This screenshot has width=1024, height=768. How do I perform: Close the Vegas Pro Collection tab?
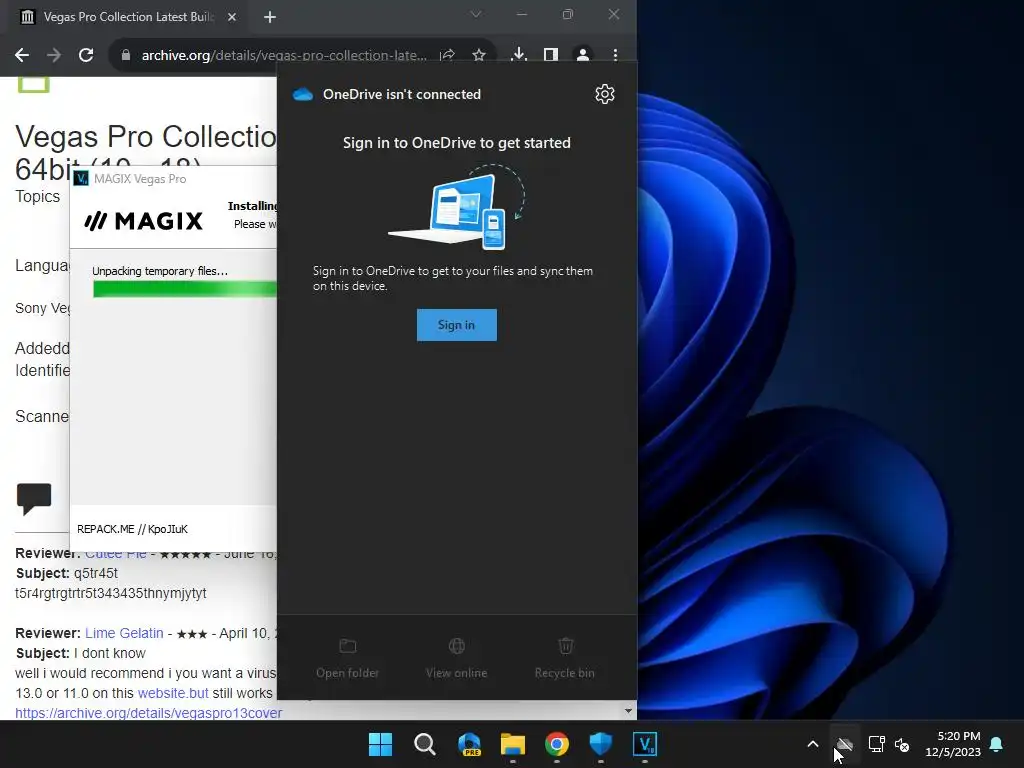click(x=232, y=17)
